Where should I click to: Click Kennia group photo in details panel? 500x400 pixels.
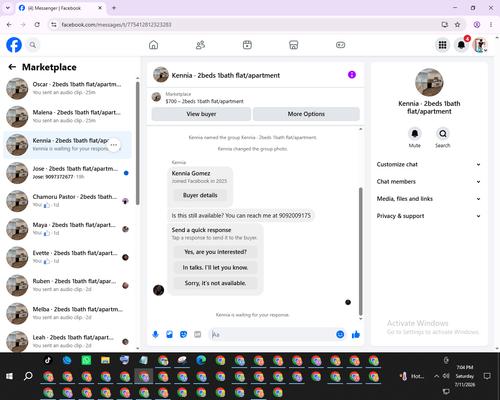coord(429,82)
